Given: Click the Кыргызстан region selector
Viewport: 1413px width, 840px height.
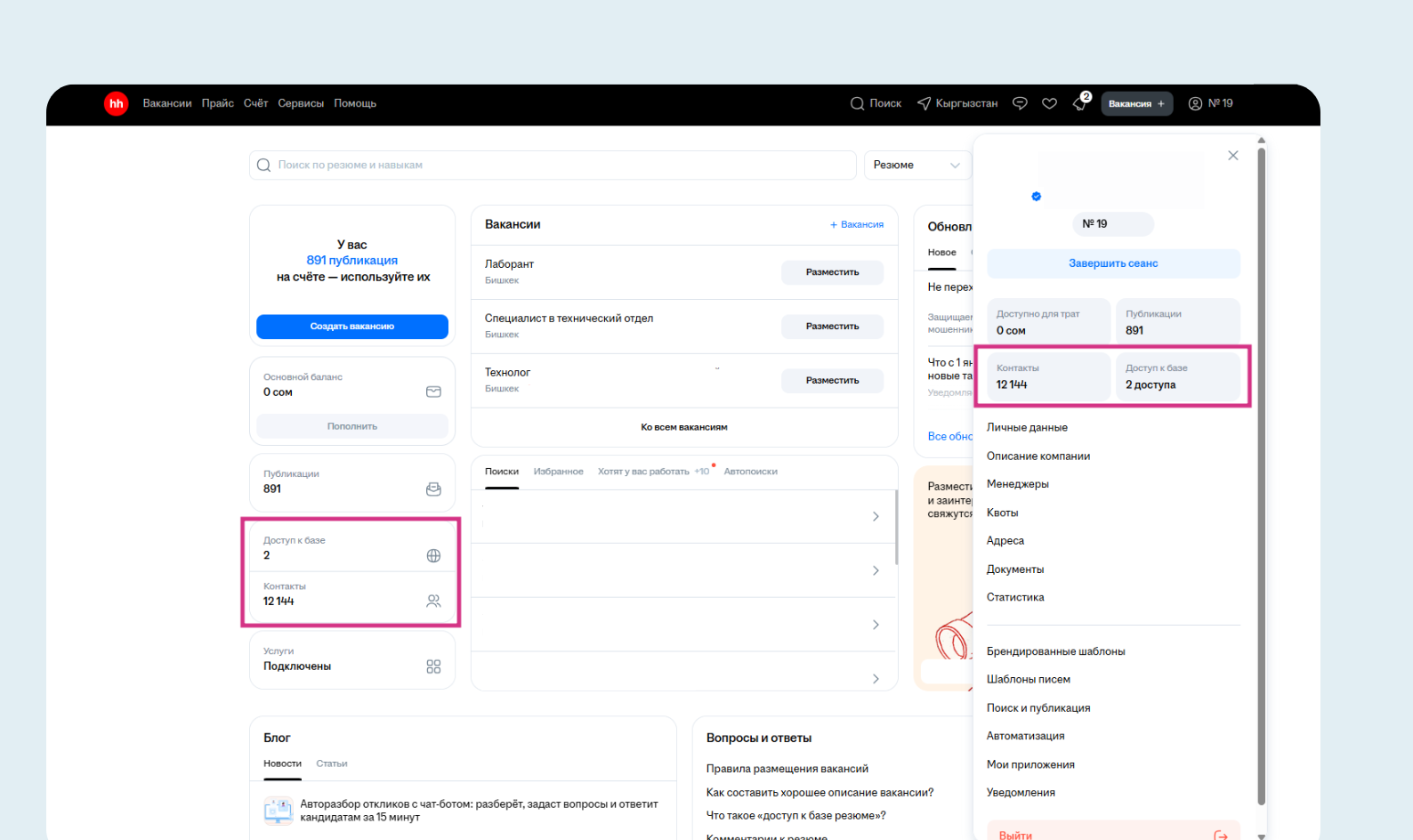Looking at the screenshot, I should pyautogui.click(x=957, y=103).
